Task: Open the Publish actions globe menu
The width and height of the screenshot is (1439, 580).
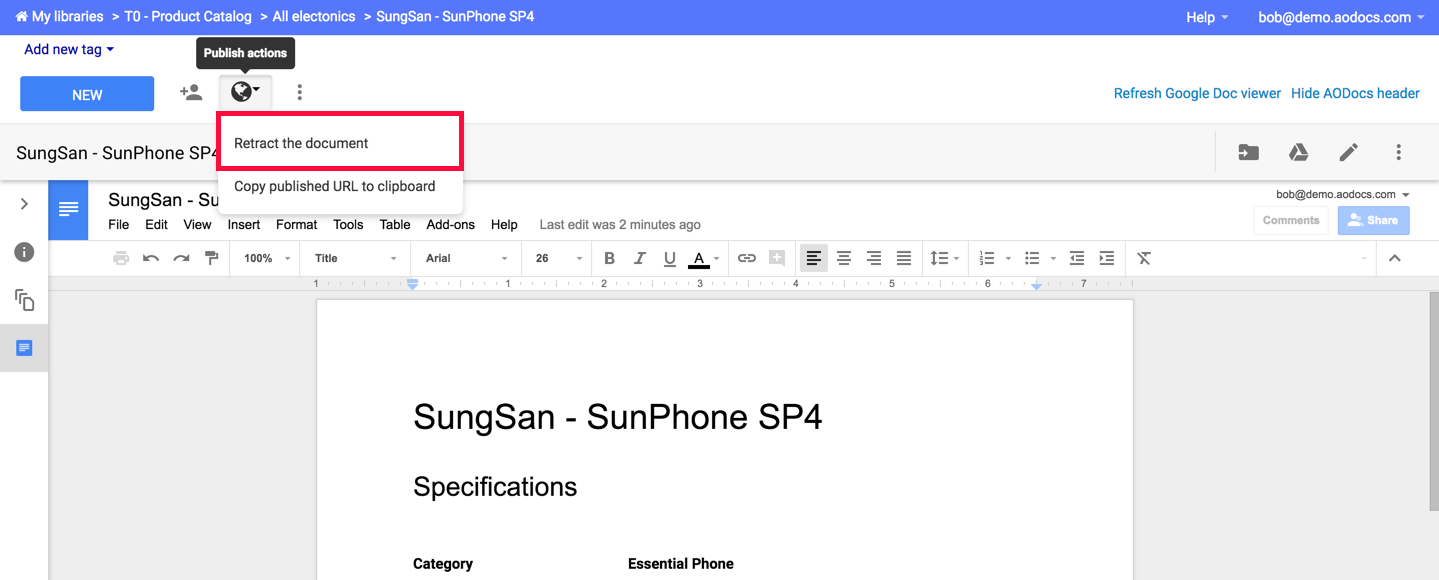Action: (x=245, y=93)
